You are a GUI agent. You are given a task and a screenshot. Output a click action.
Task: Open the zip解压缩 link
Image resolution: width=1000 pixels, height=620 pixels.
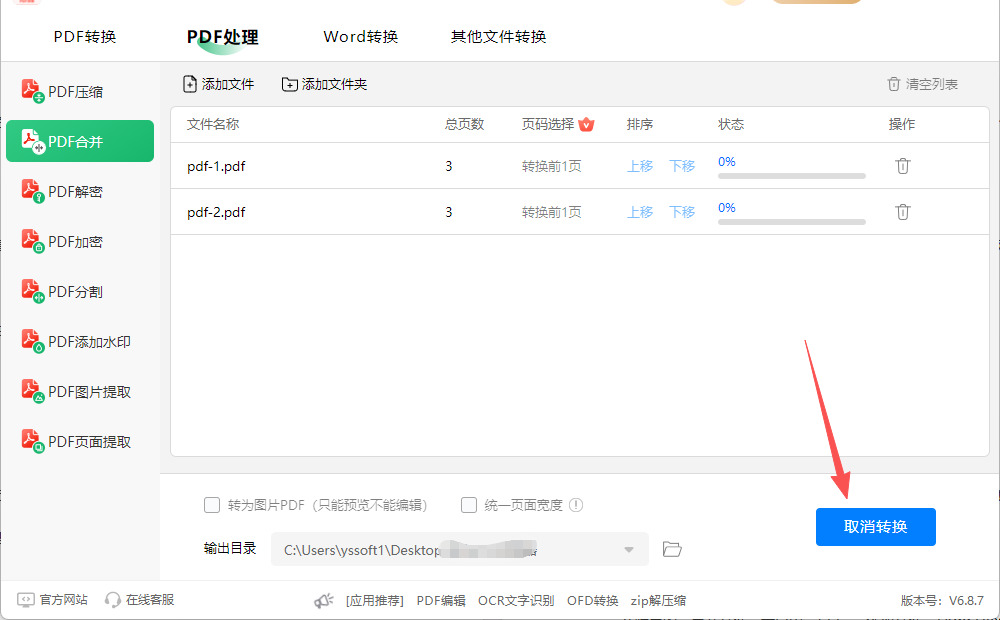(658, 600)
